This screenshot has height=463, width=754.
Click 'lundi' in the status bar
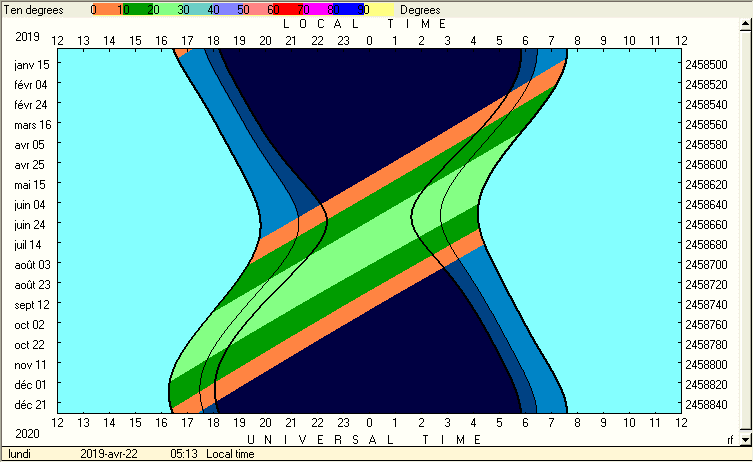pos(19,454)
